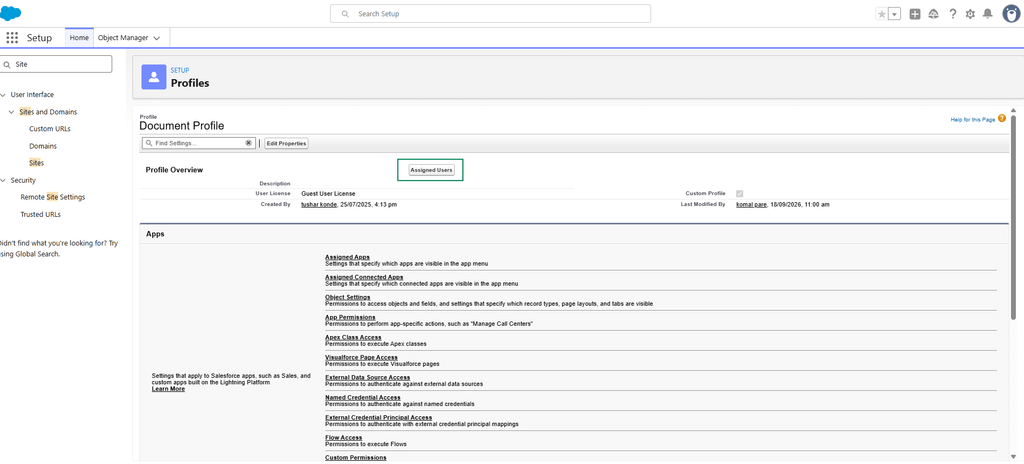Click the Salesforce cloud logo
Image resolution: width=1024 pixels, height=464 pixels.
(x=10, y=13)
